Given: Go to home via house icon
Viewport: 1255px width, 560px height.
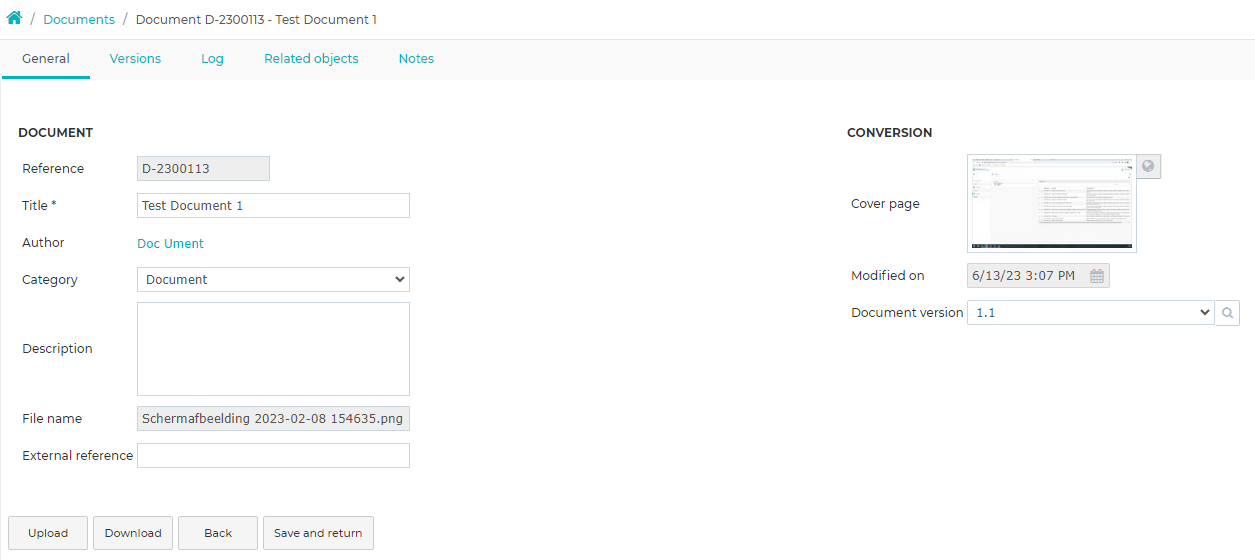Looking at the screenshot, I should click(x=14, y=19).
